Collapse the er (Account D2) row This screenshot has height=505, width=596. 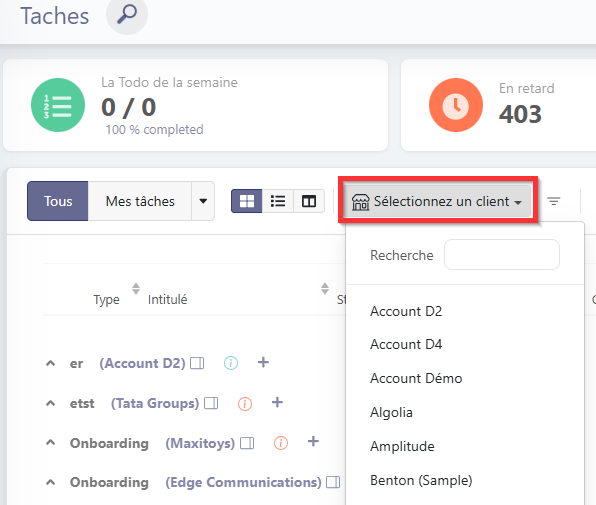[50, 364]
